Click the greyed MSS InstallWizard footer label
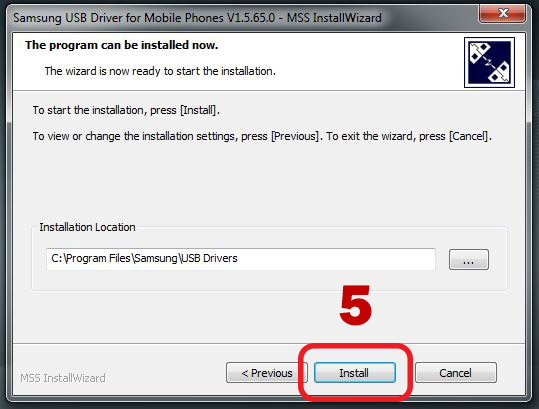539x409 pixels. pos(63,378)
